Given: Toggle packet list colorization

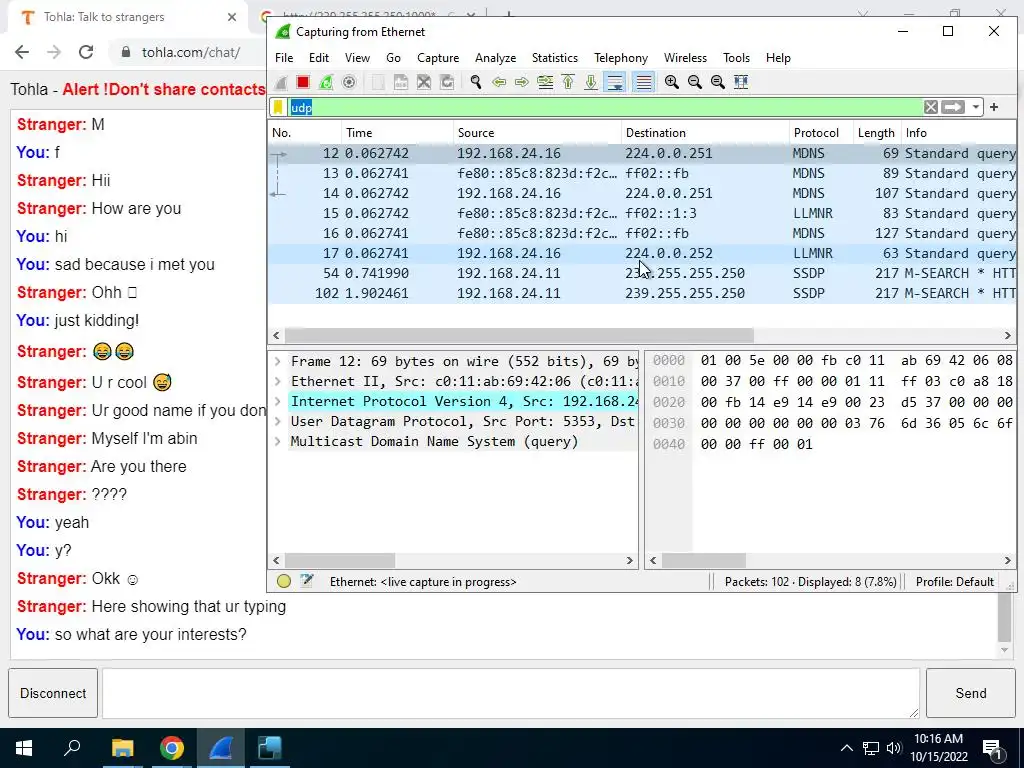Looking at the screenshot, I should pyautogui.click(x=643, y=82).
